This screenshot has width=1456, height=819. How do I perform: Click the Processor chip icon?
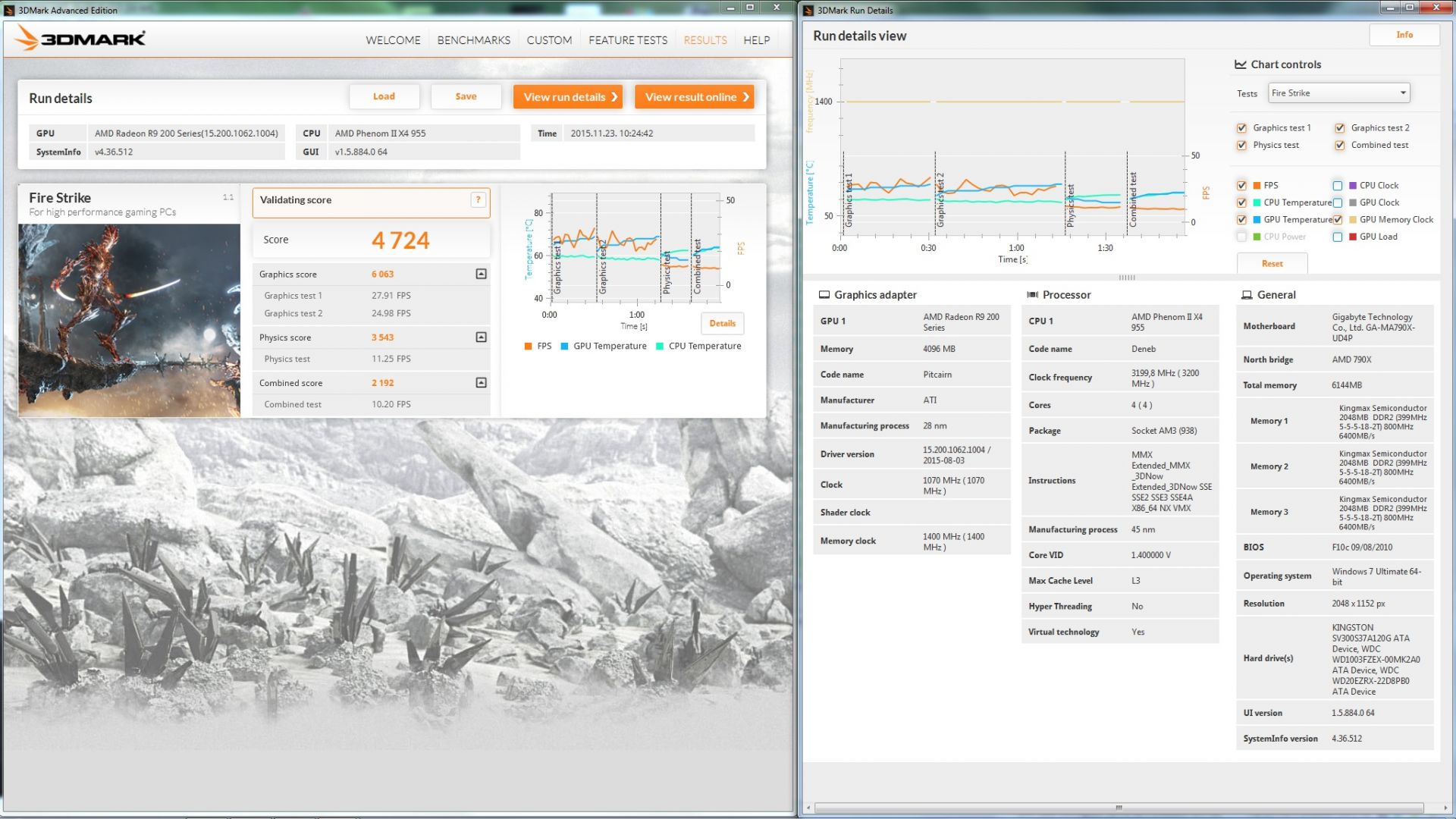click(x=1032, y=295)
